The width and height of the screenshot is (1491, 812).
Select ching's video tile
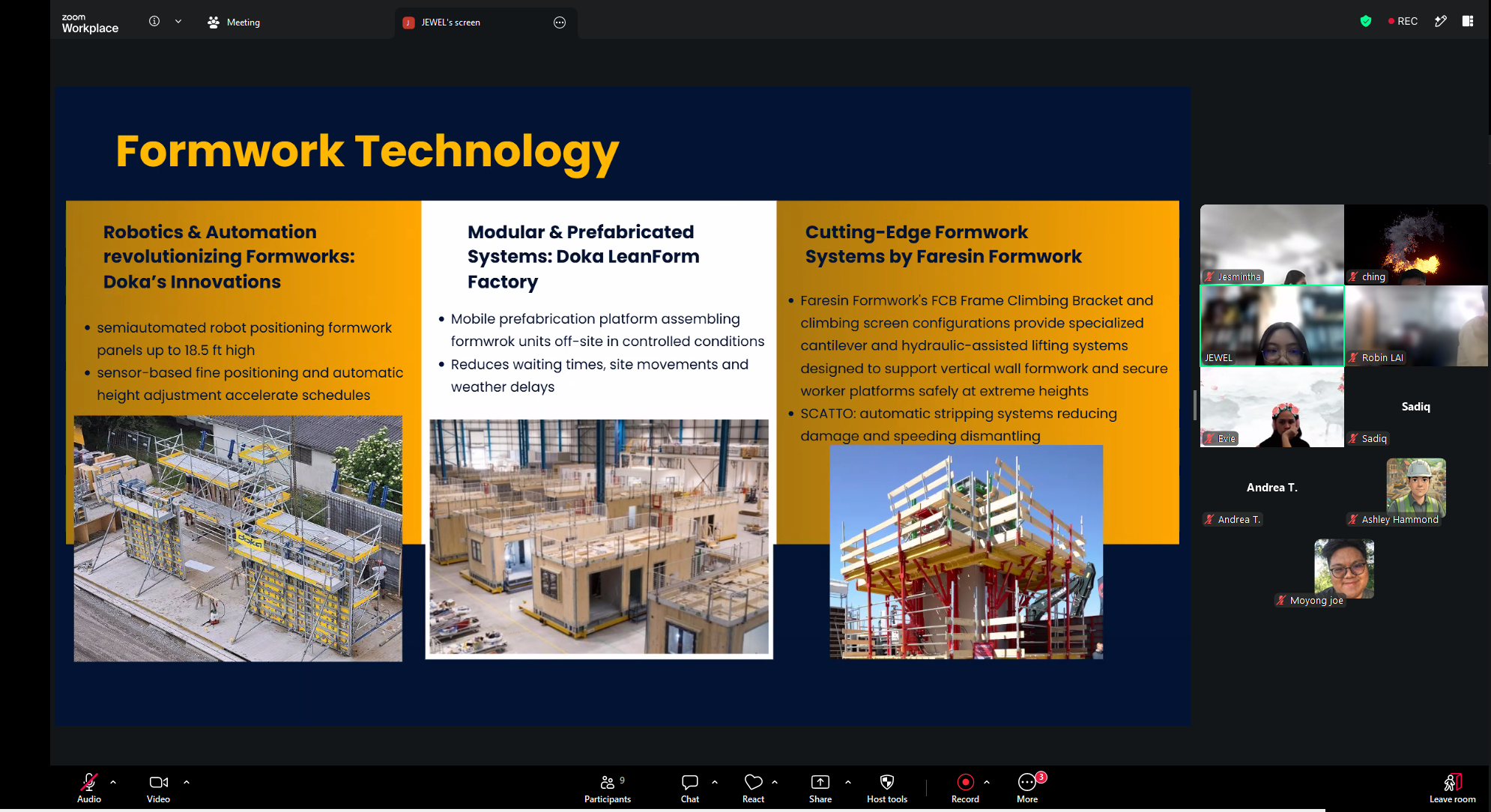click(1416, 244)
